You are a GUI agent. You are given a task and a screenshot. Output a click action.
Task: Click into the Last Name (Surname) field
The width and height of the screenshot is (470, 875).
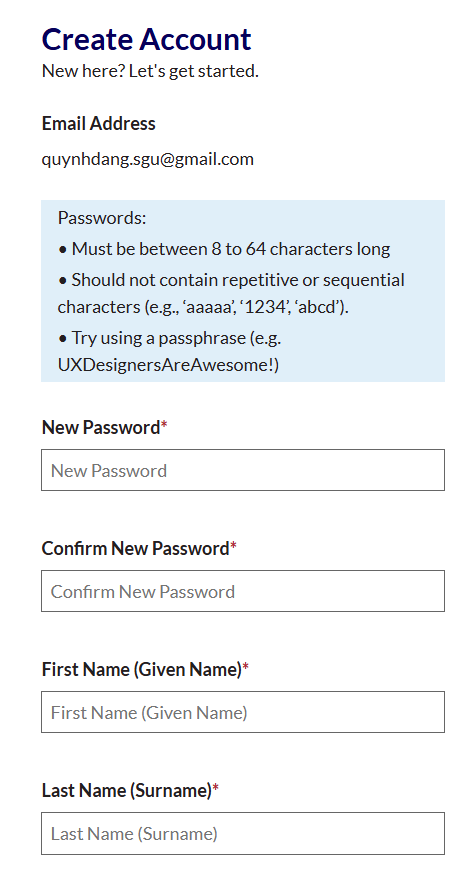tap(243, 833)
